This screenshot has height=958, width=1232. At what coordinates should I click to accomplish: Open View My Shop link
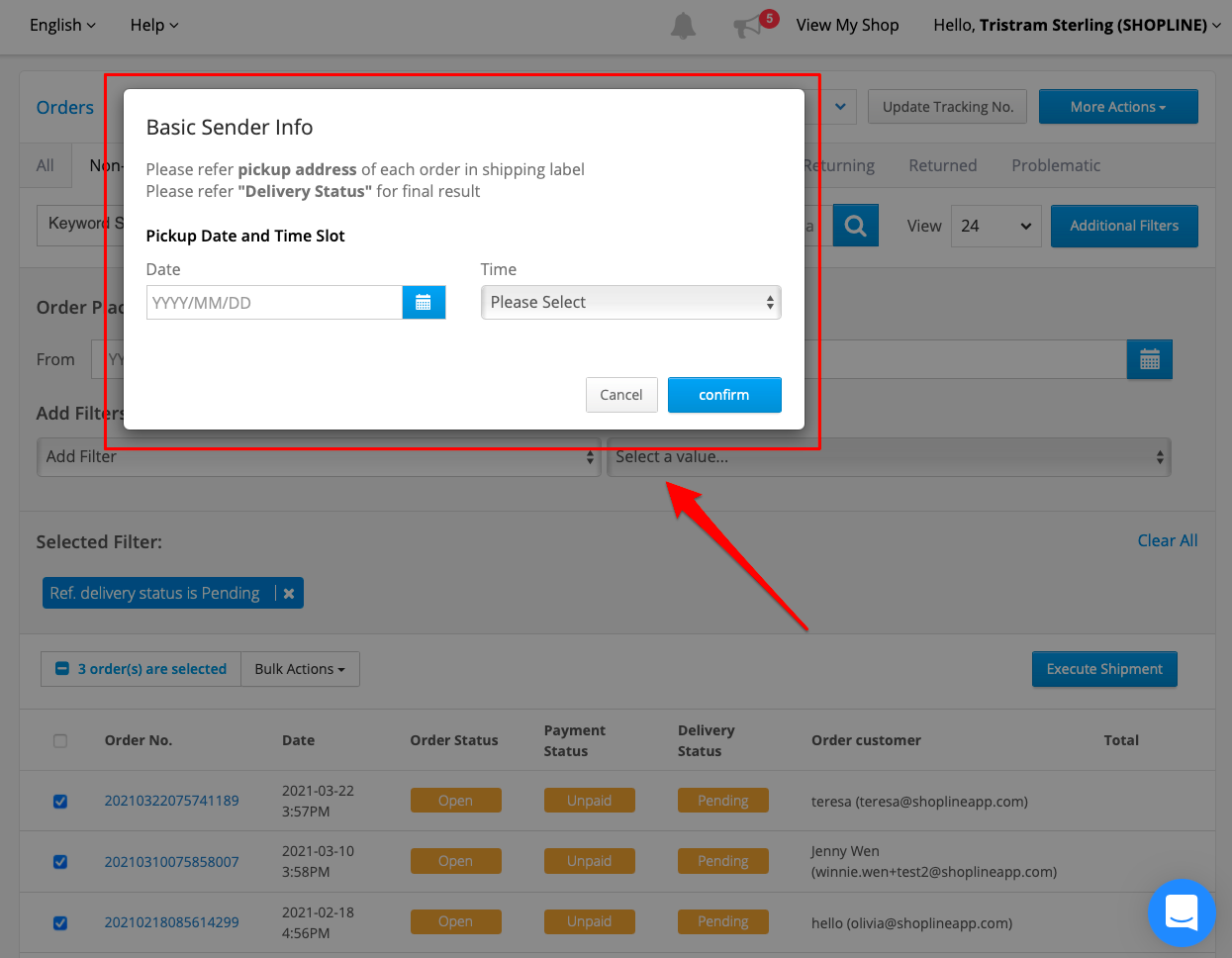pos(848,25)
